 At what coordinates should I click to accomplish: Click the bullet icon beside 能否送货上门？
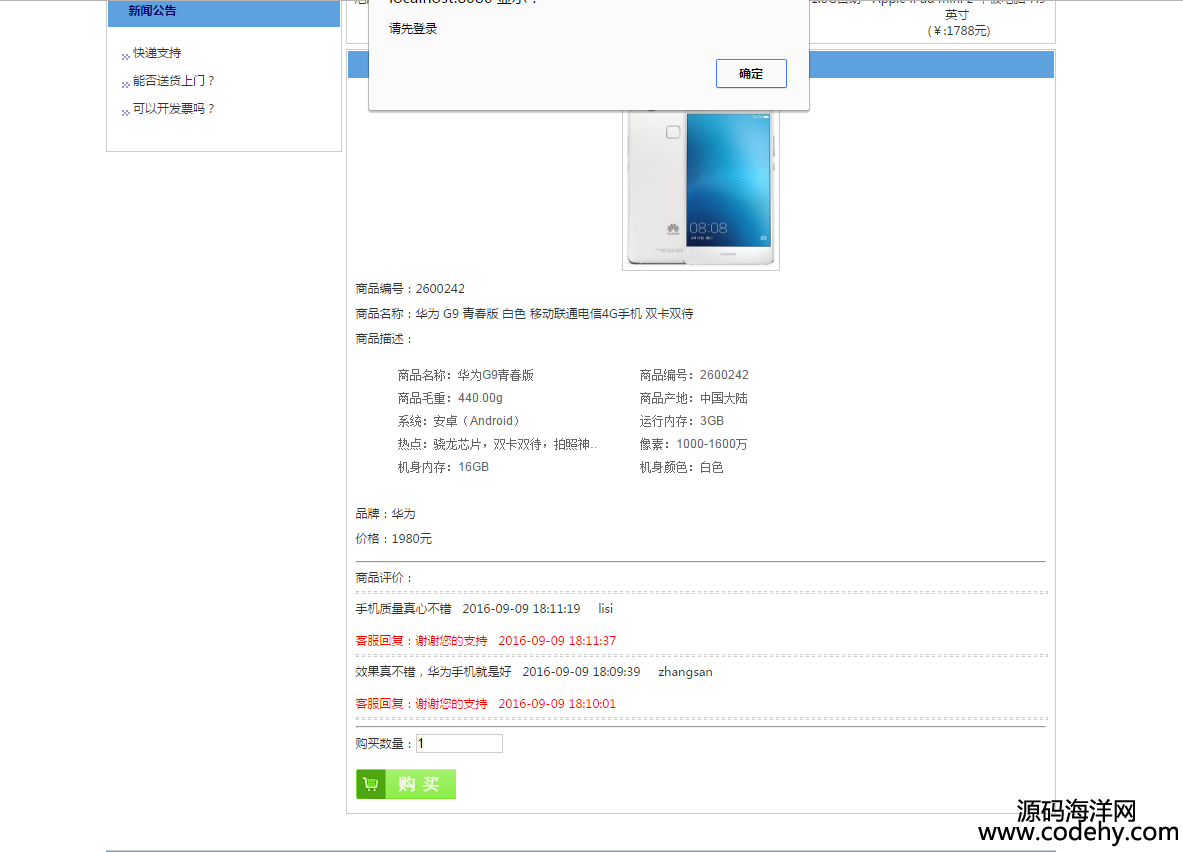pos(125,84)
